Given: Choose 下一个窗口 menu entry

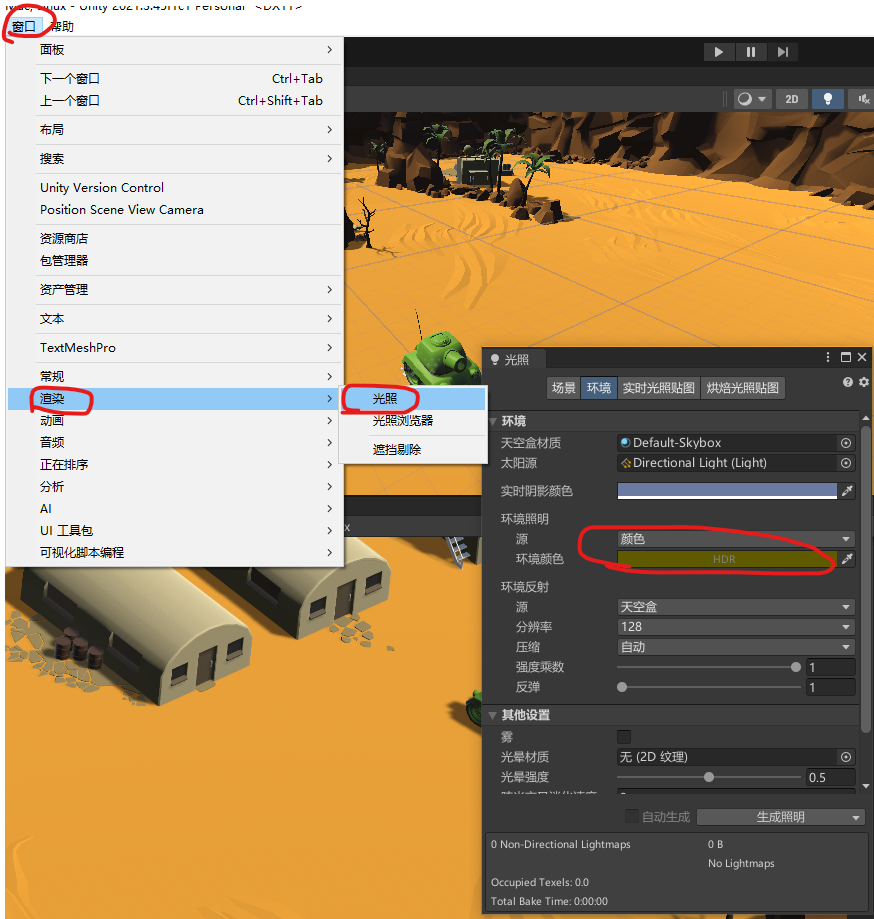Looking at the screenshot, I should tap(175, 79).
